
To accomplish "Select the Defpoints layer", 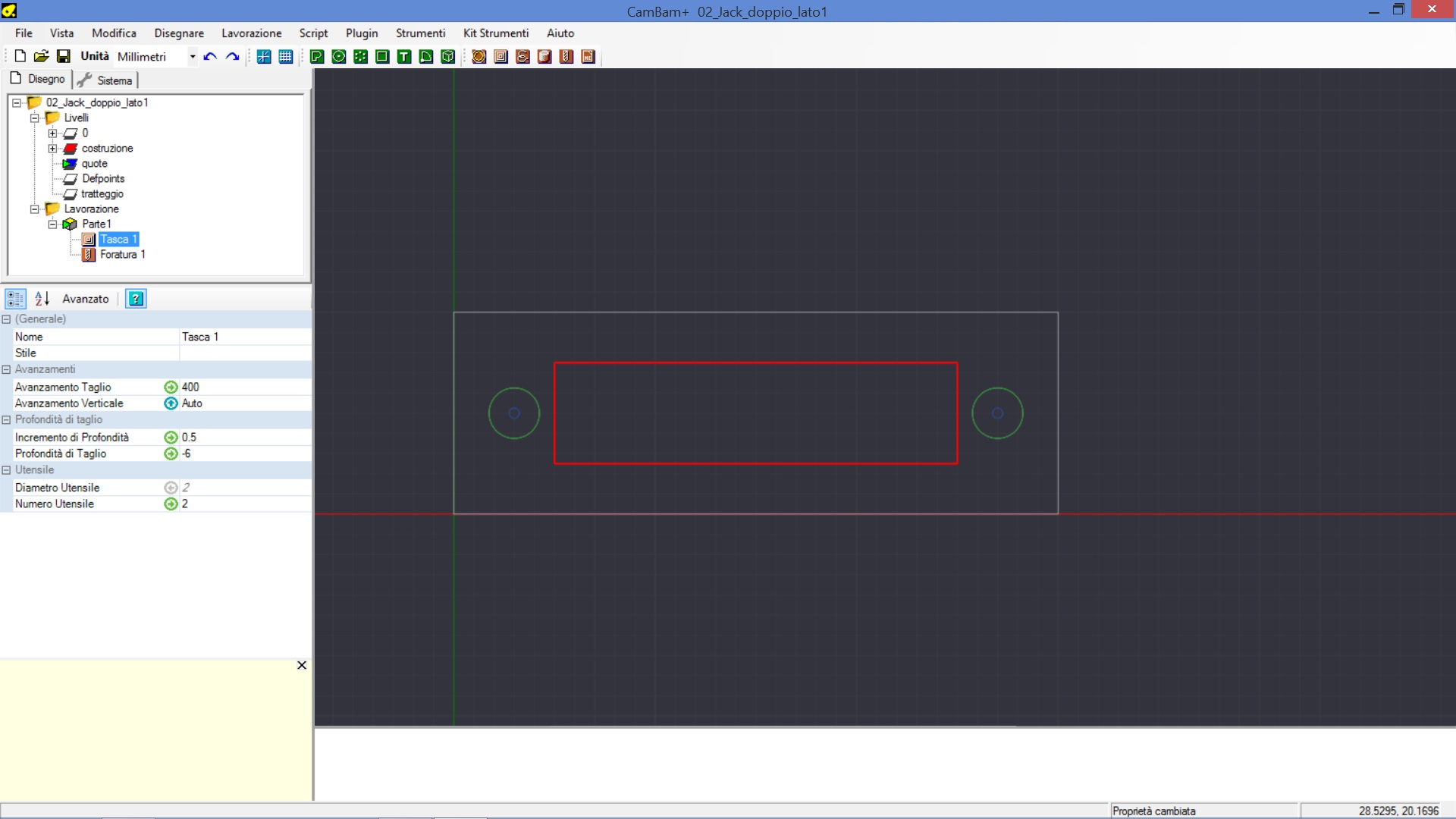I will (103, 178).
